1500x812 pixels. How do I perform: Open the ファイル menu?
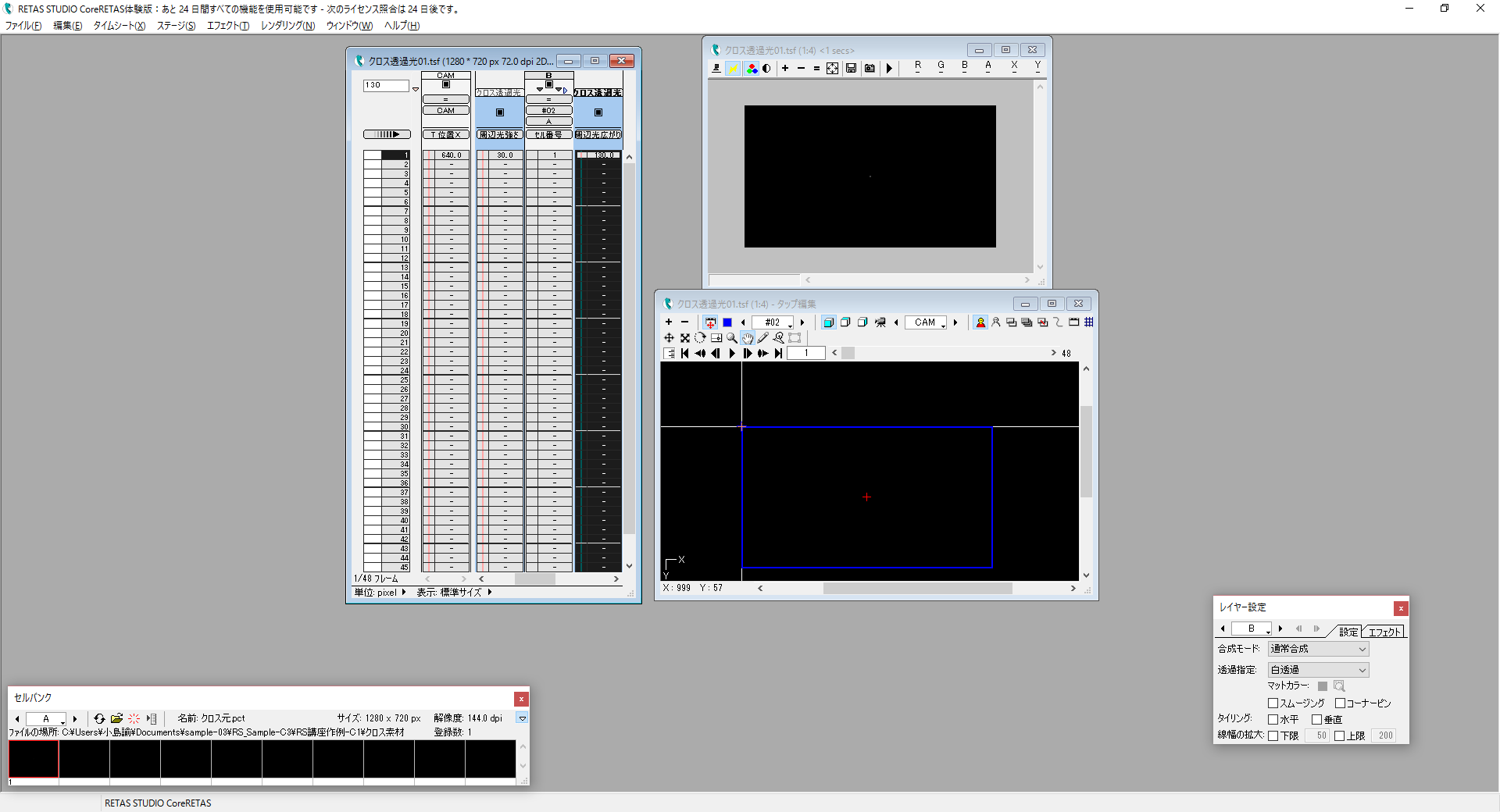point(23,26)
